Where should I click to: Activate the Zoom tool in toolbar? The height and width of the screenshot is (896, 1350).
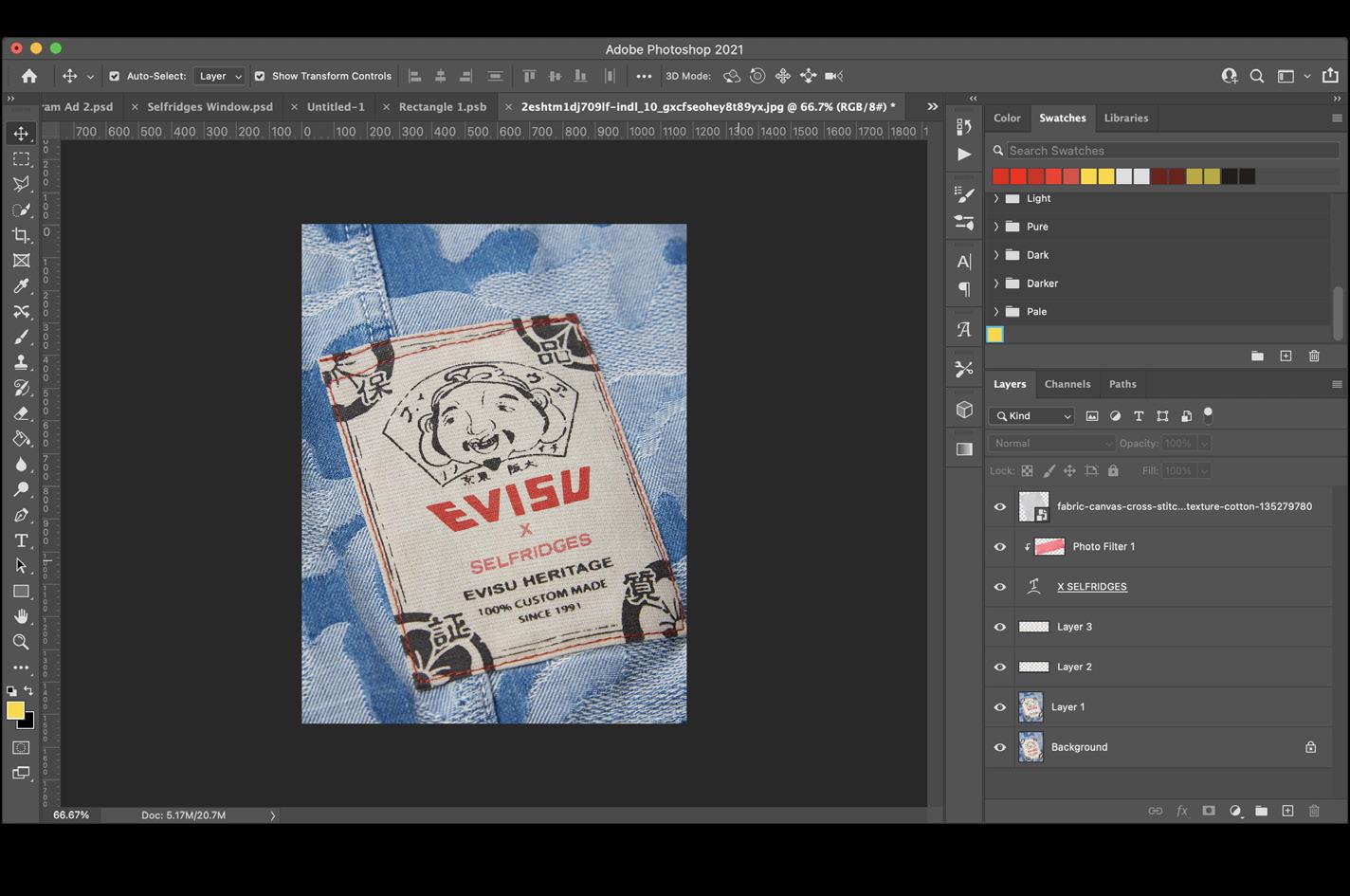[x=21, y=642]
